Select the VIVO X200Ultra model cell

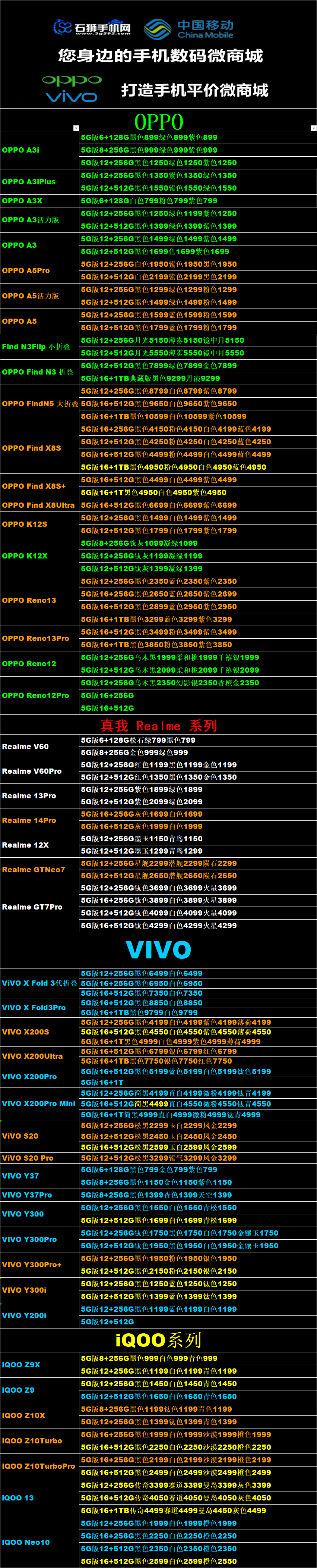40,1056
